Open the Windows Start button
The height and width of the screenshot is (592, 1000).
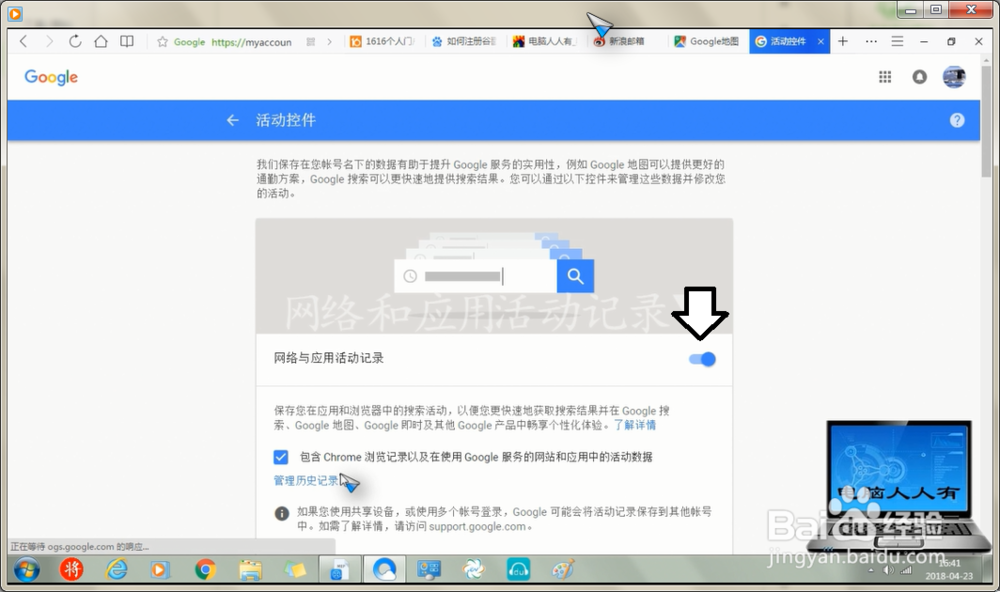coord(27,570)
